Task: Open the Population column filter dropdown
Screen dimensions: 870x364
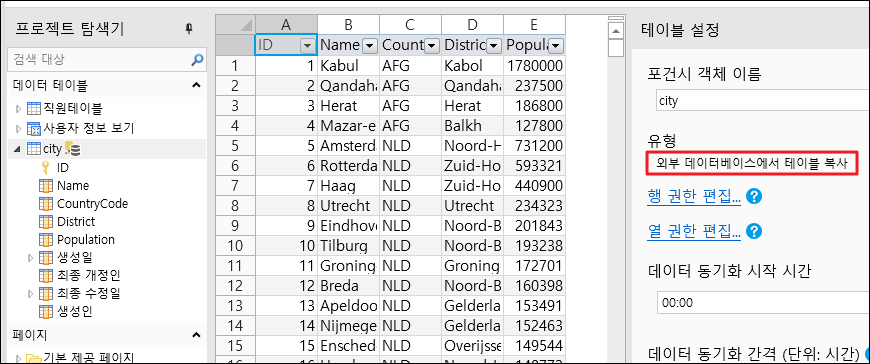Action: click(556, 46)
